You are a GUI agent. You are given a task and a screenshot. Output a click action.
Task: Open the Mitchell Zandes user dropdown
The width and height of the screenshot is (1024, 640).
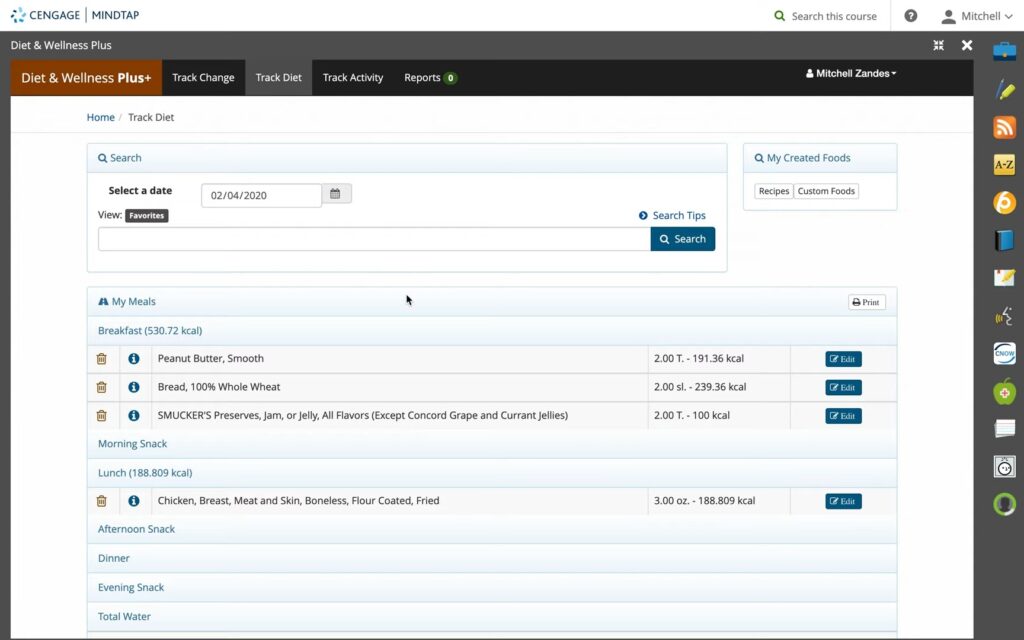tap(851, 73)
